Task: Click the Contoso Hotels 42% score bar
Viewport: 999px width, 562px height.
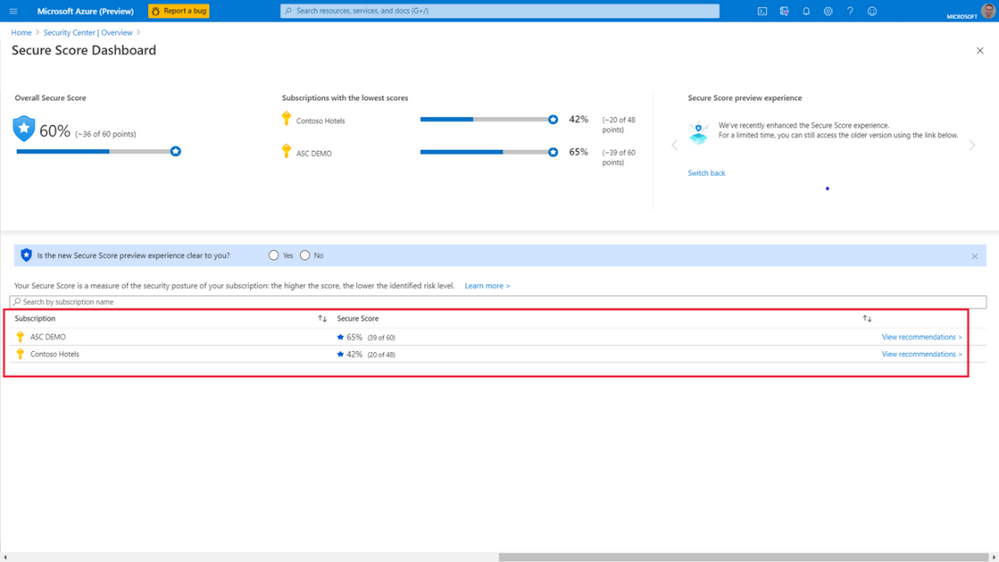Action: coord(489,119)
